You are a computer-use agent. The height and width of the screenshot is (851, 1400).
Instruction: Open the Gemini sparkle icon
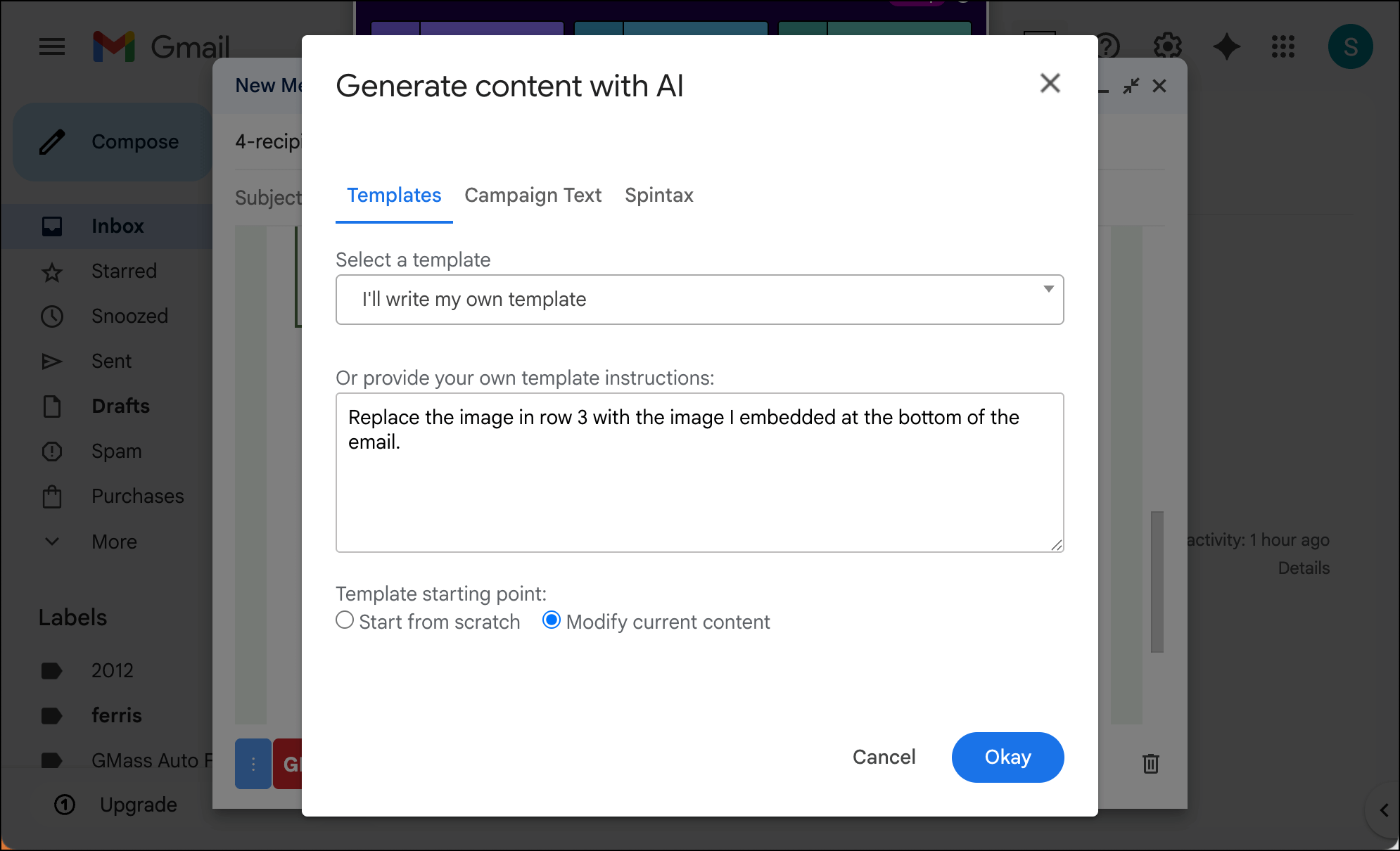[1226, 47]
